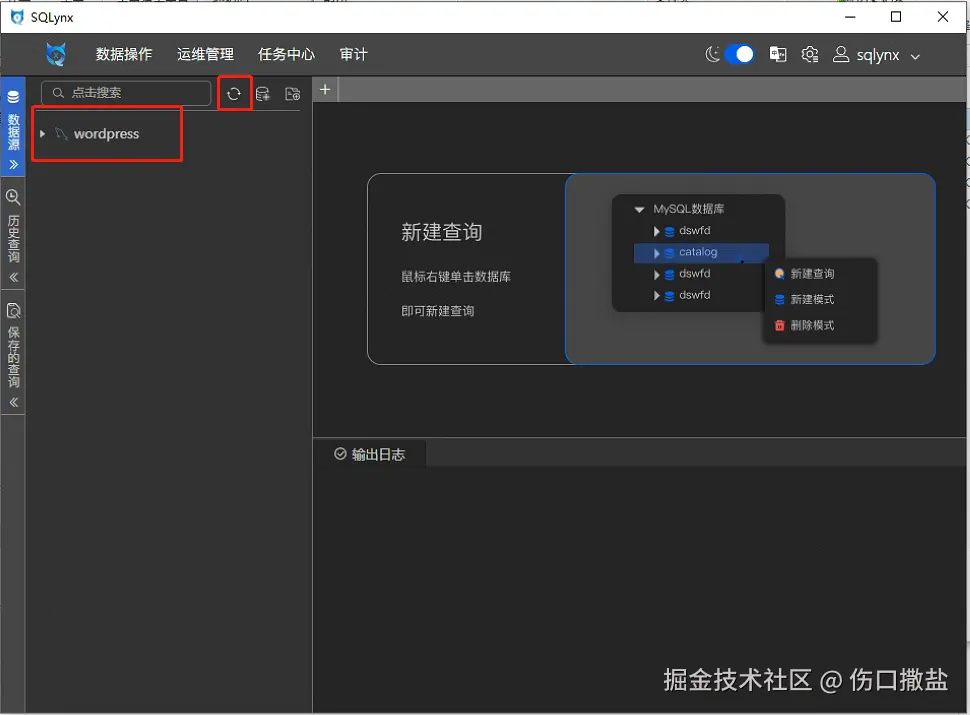Select the 输出日志 tab
The height and width of the screenshot is (715, 970).
369,455
